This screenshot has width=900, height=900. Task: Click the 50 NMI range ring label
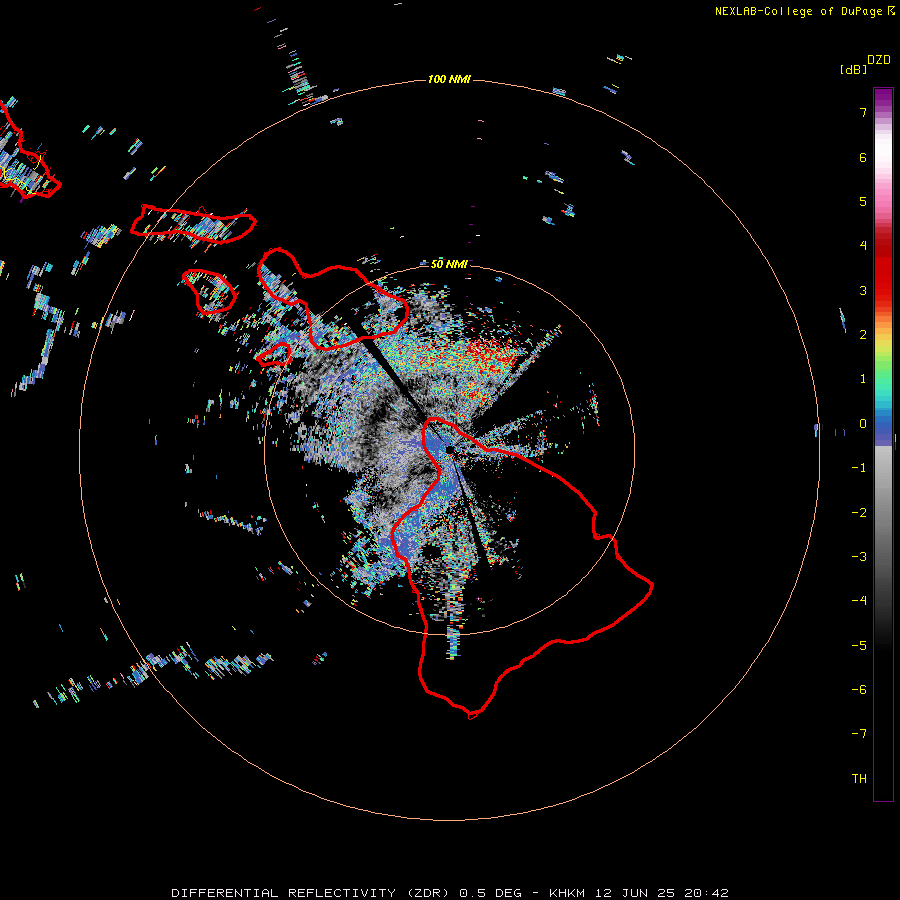(x=449, y=264)
